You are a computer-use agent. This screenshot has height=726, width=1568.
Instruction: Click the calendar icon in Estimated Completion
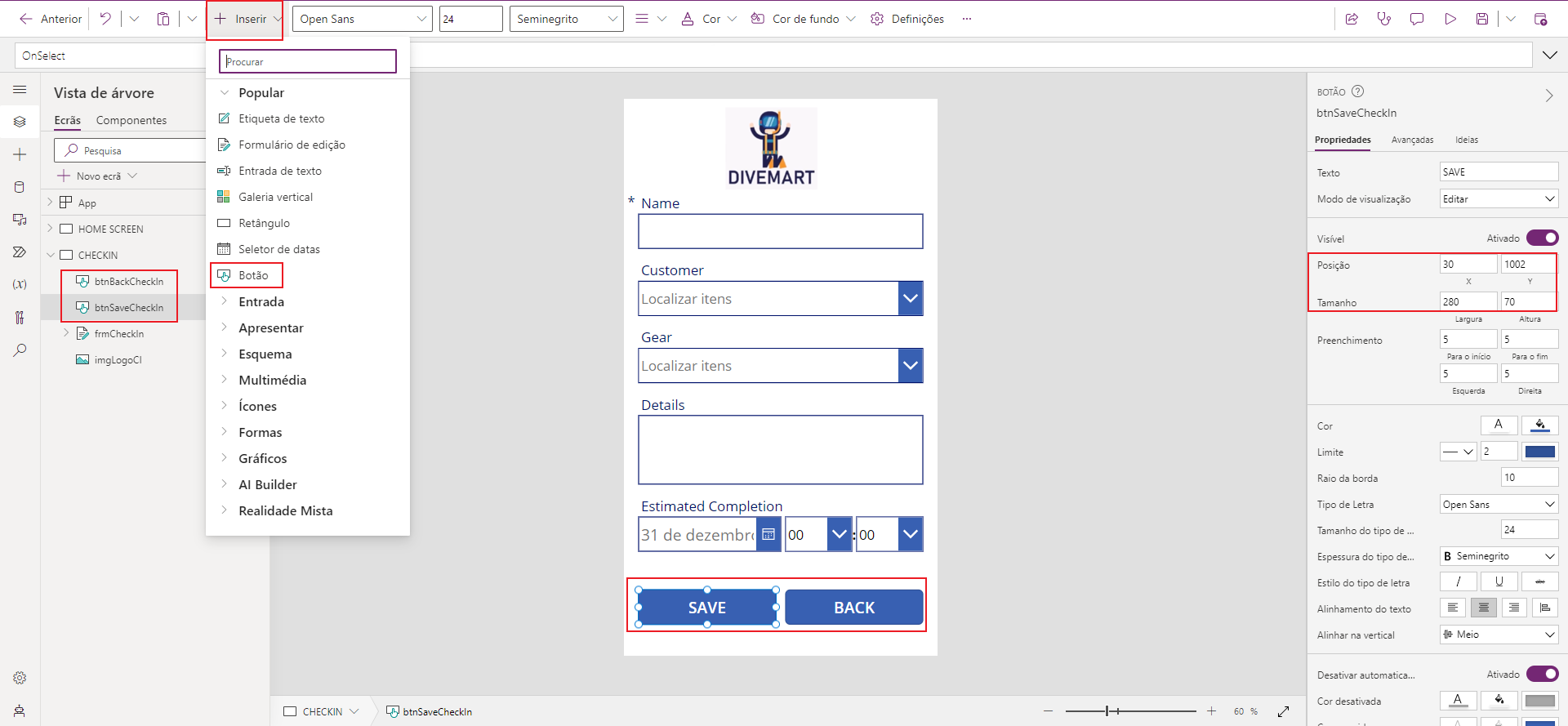(768, 534)
